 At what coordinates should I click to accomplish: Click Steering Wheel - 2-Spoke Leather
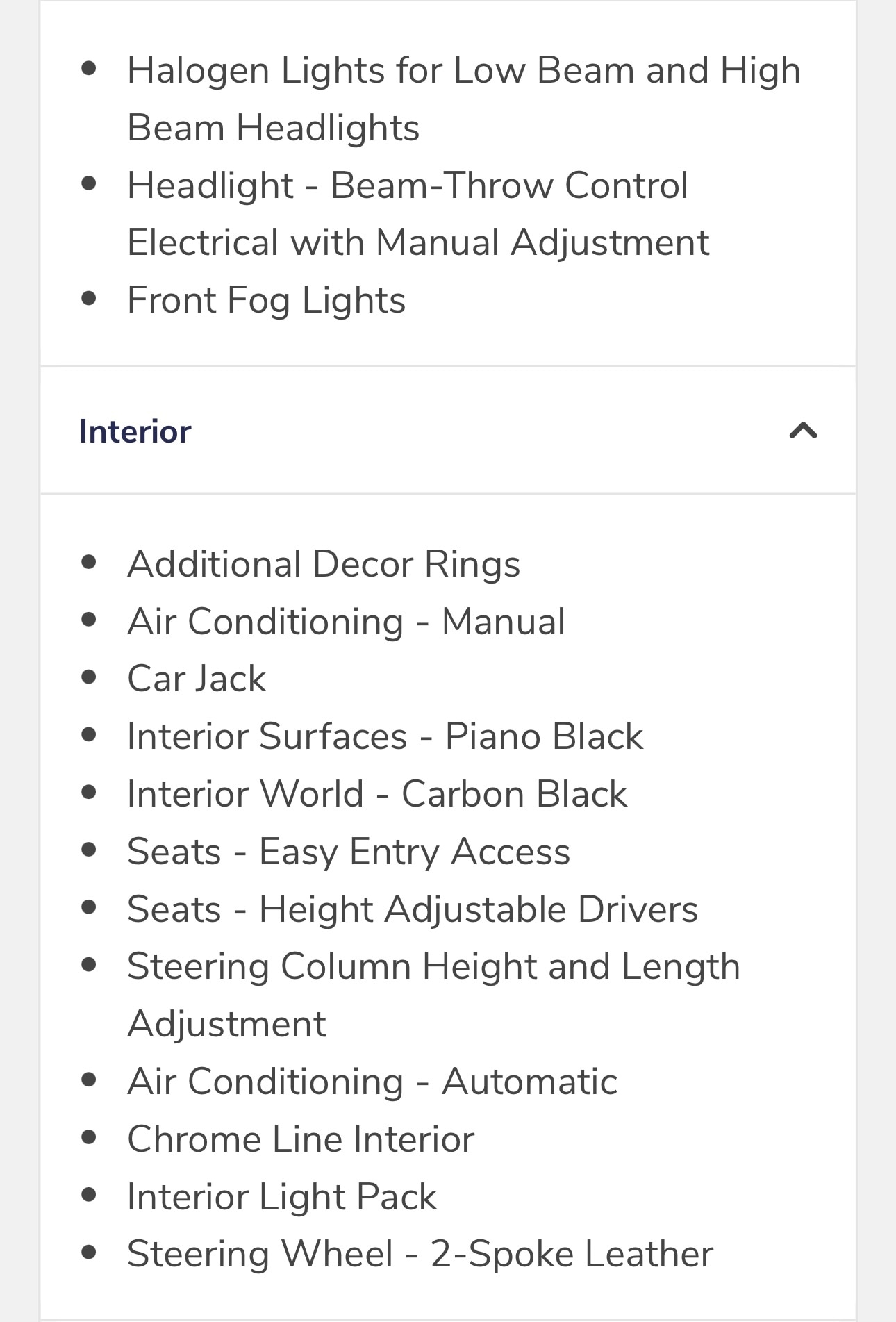coord(420,1255)
